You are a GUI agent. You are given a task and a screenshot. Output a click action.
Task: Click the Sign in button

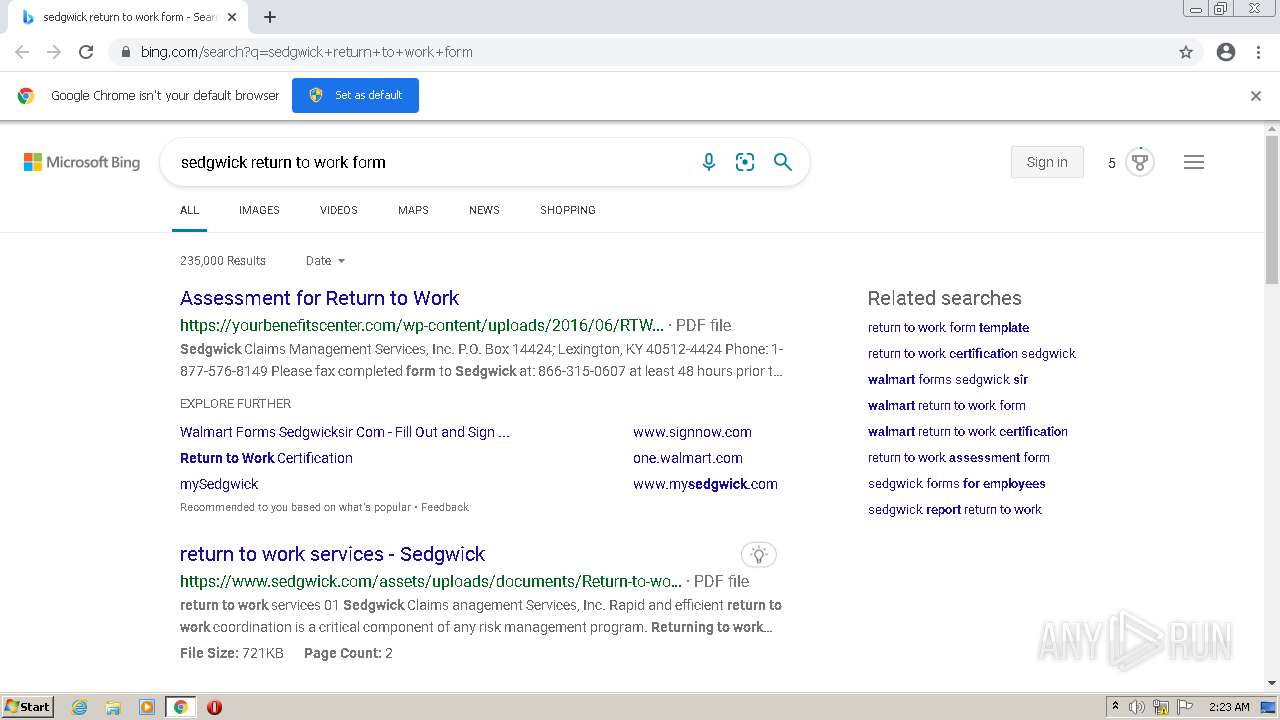1047,162
